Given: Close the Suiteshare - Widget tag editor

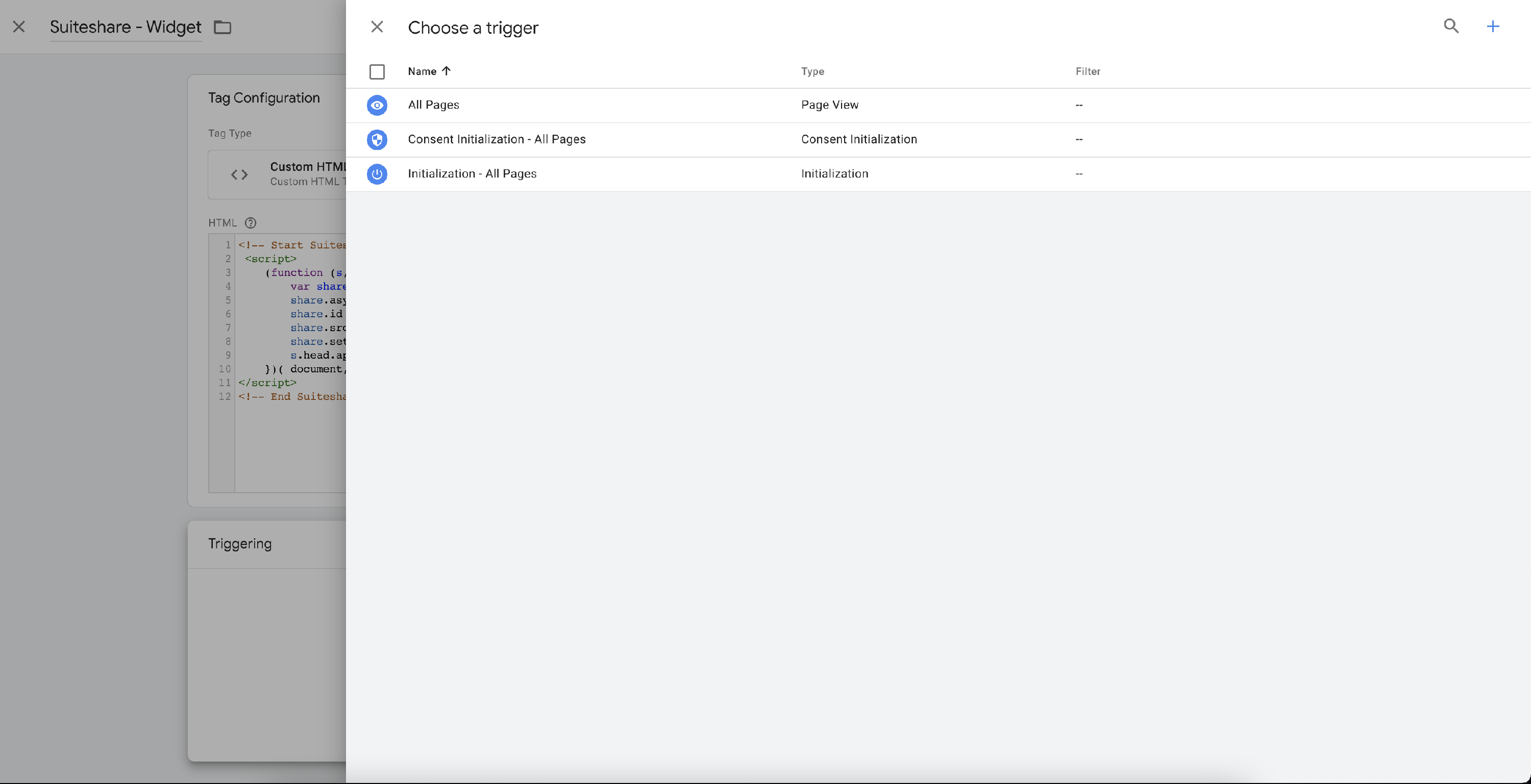Looking at the screenshot, I should point(19,27).
